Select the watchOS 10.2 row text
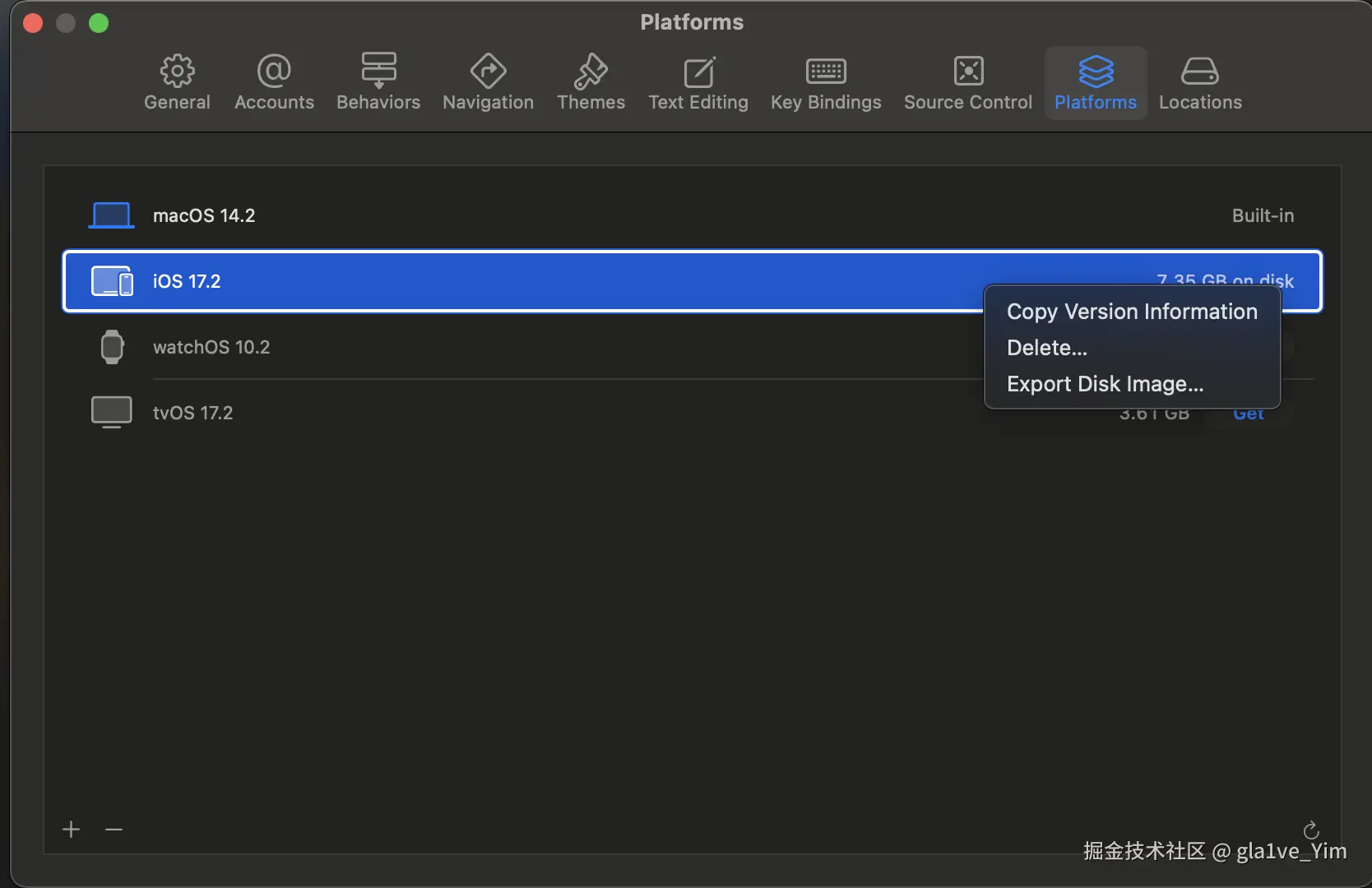 click(x=211, y=347)
